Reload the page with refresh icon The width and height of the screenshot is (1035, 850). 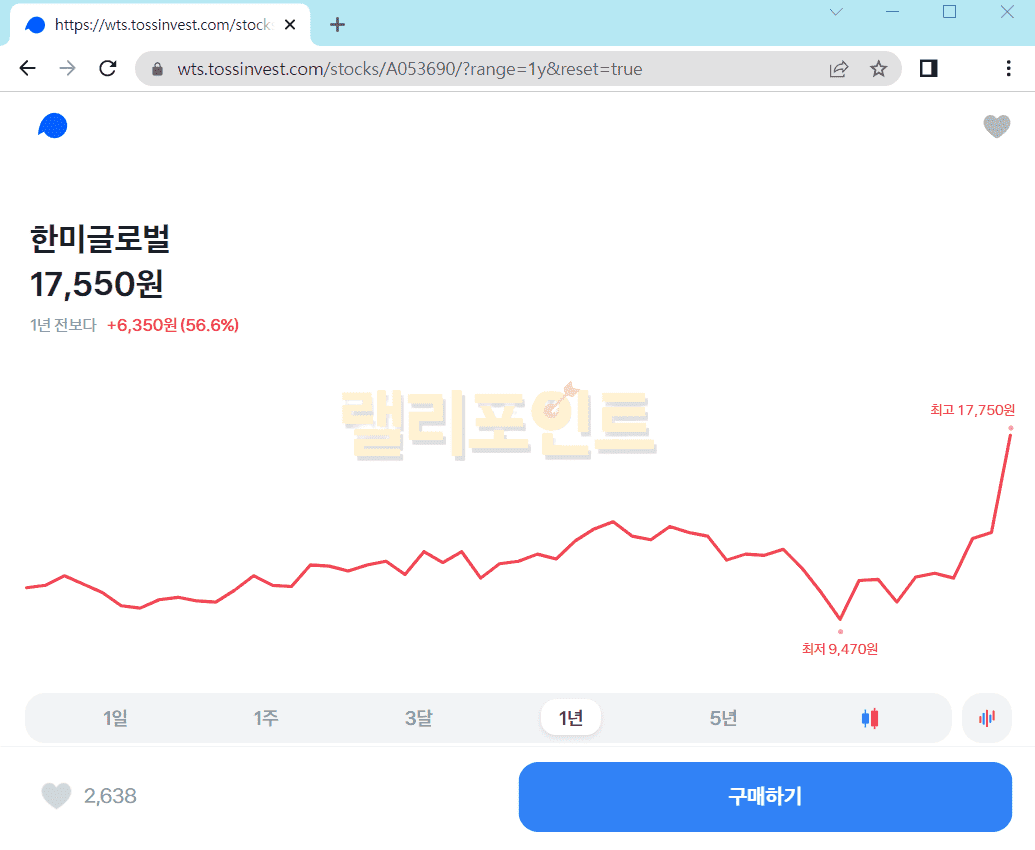coord(108,68)
